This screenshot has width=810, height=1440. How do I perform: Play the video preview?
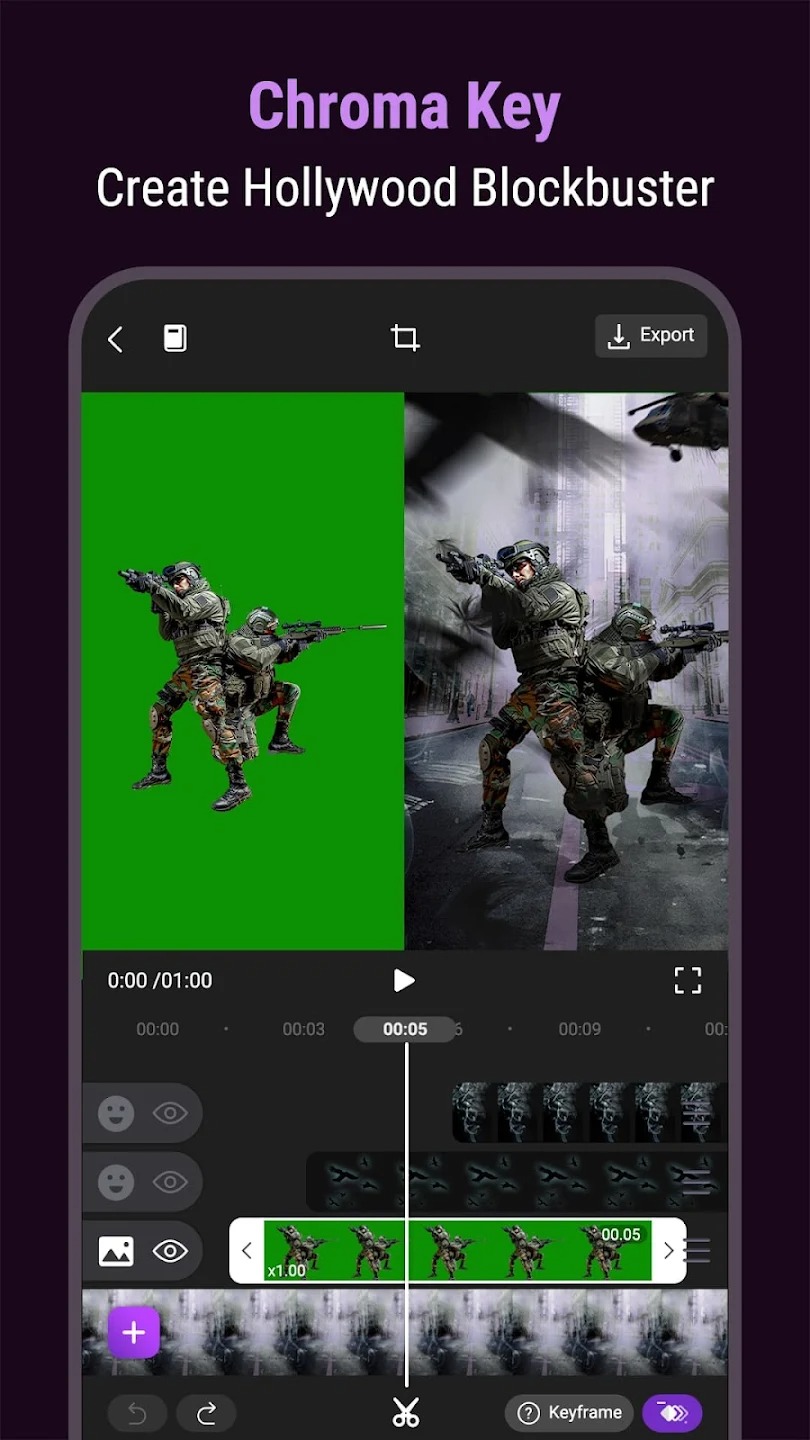404,980
